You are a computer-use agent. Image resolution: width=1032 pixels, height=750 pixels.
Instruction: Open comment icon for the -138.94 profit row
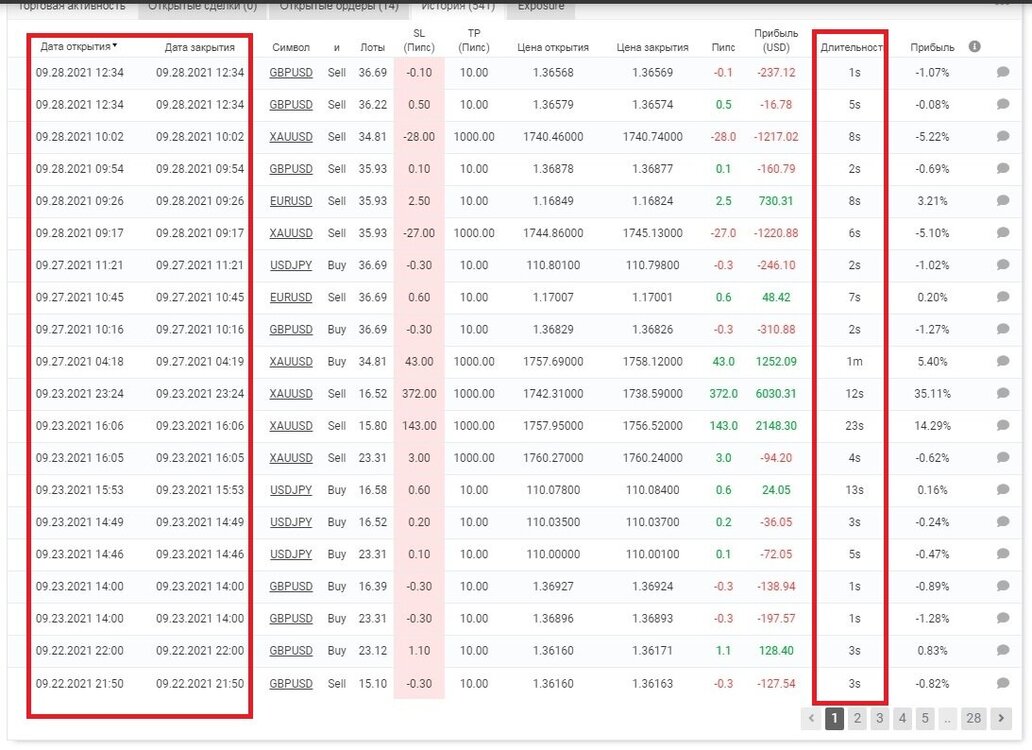1003,586
